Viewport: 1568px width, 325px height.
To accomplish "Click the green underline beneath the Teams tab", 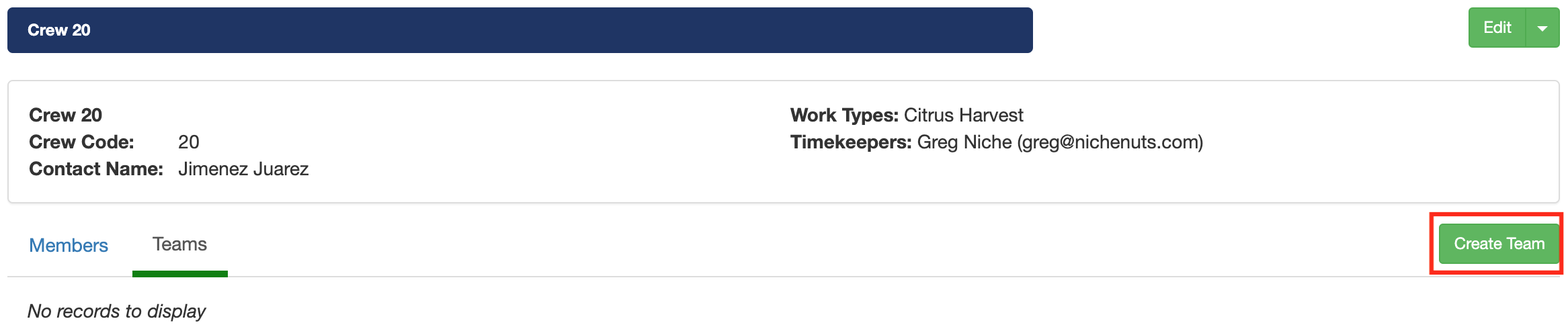I will click(x=179, y=273).
